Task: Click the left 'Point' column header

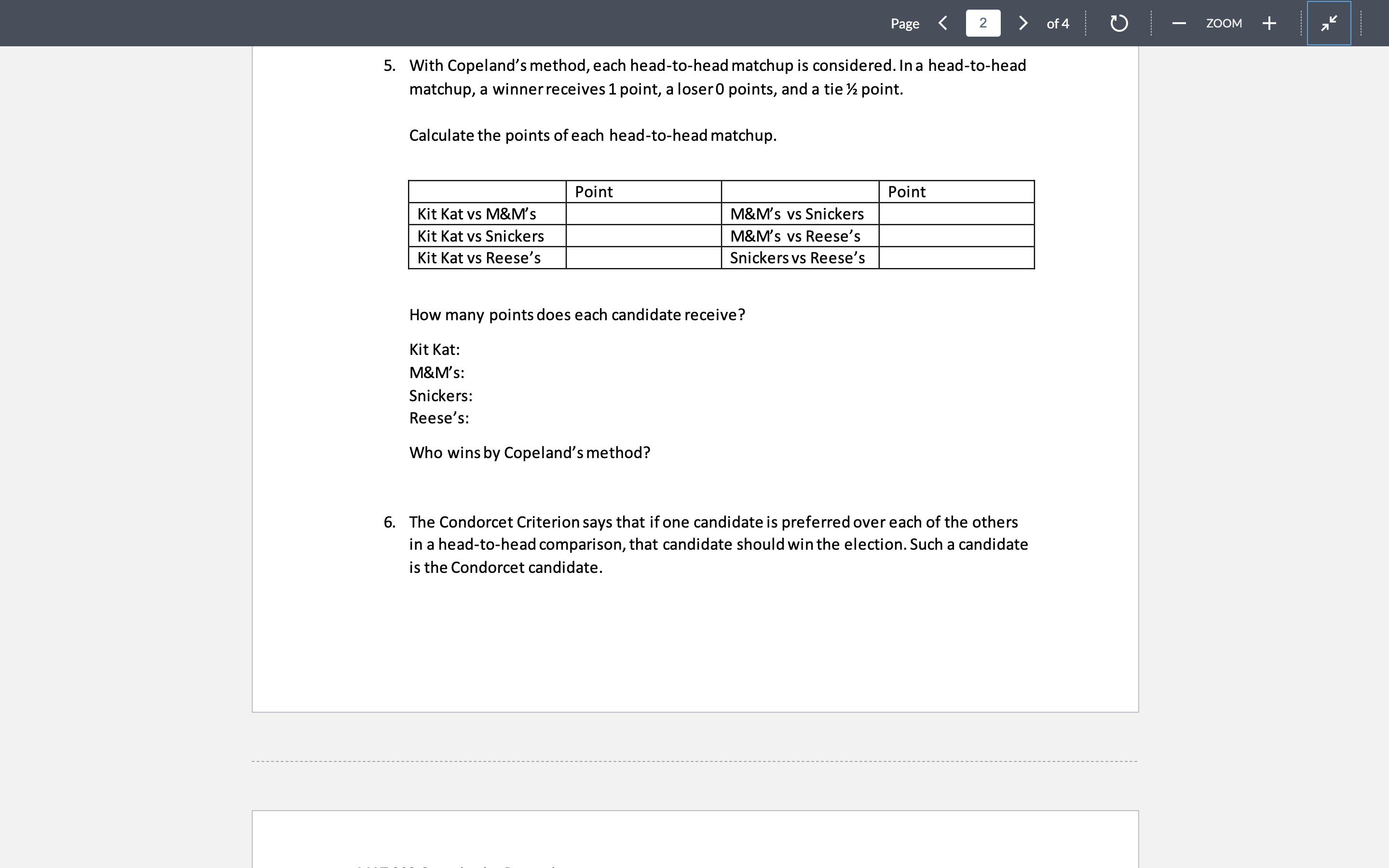Action: (643, 192)
